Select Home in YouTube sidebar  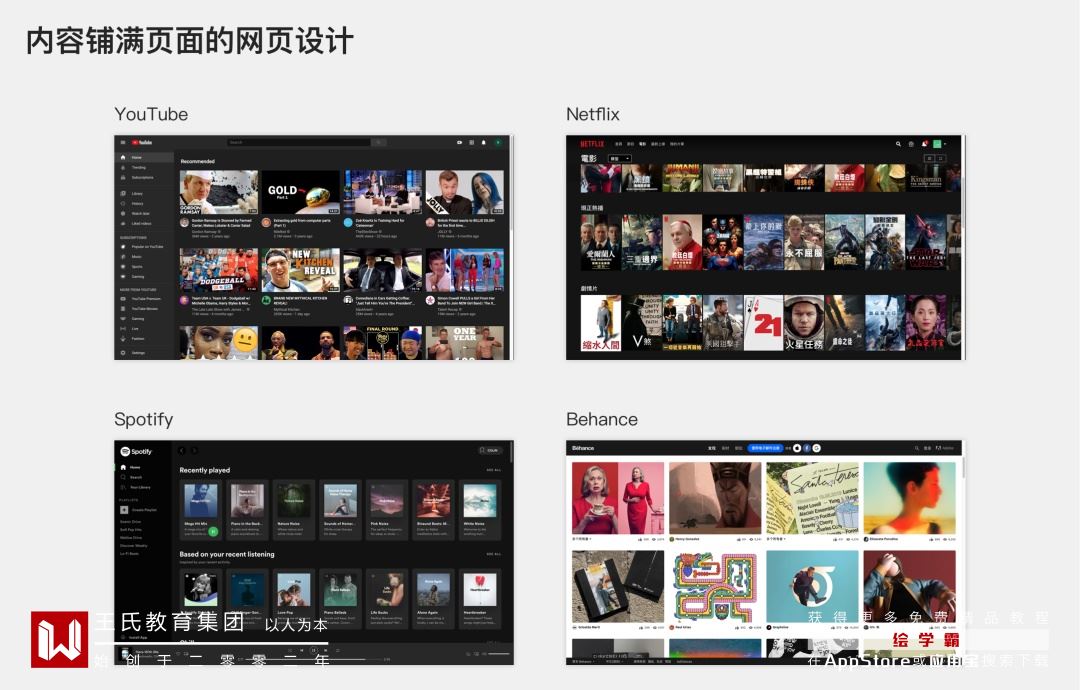tap(144, 158)
